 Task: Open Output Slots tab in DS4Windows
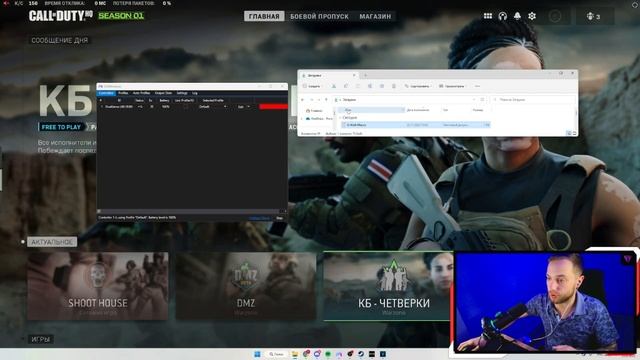(x=163, y=93)
